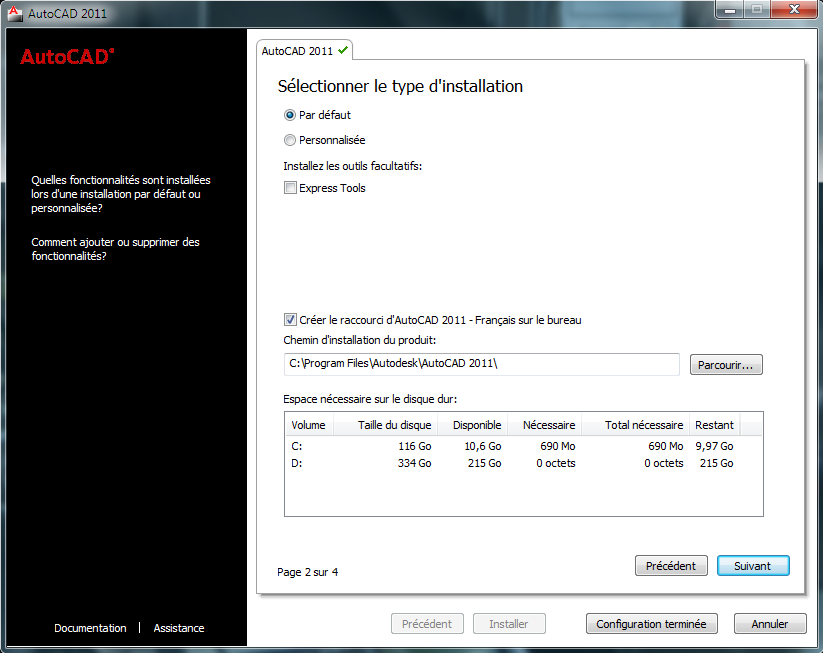823x653 pixels.
Task: Go back using the Précédent button
Action: click(x=671, y=565)
